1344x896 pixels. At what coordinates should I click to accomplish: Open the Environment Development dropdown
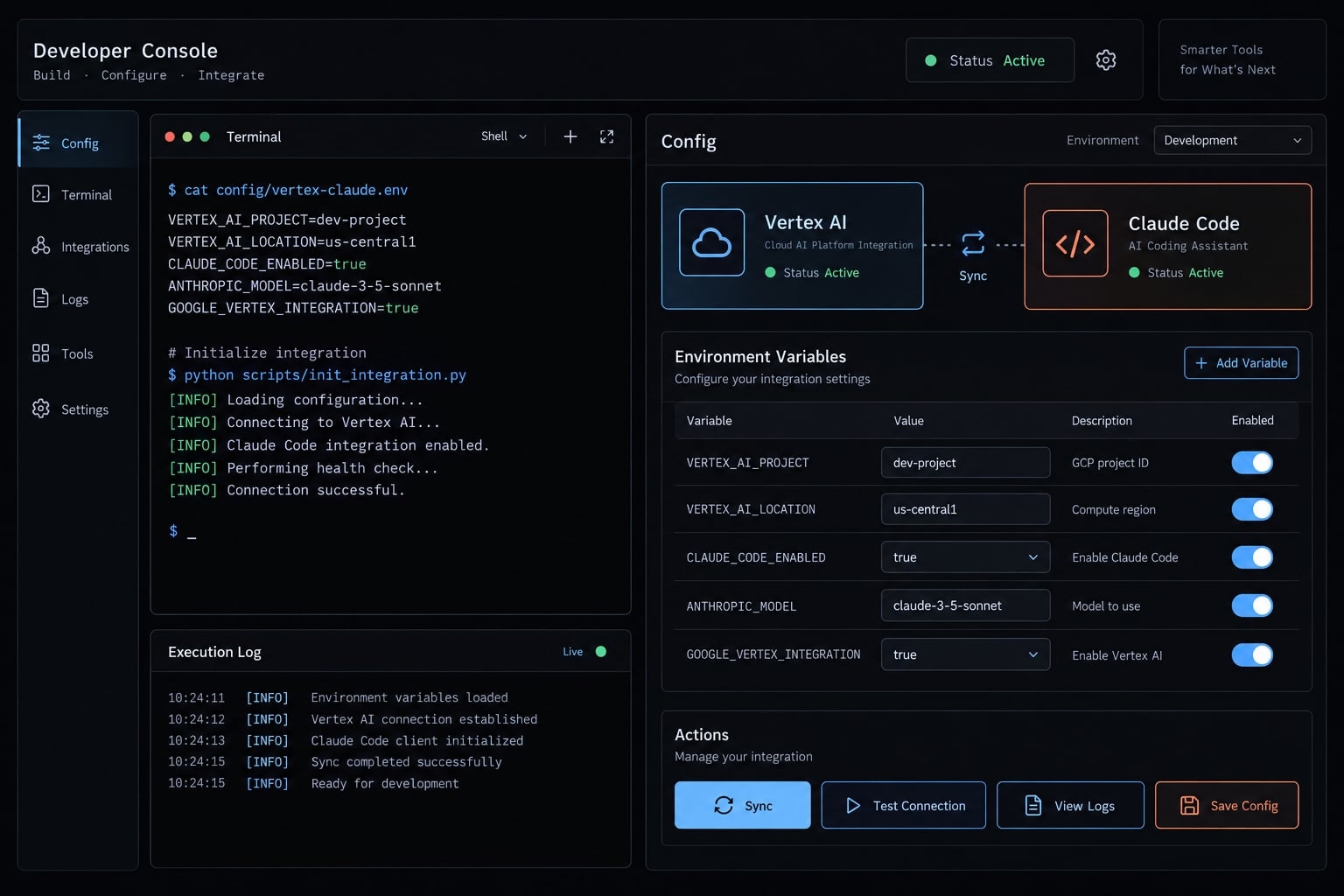(x=1233, y=140)
